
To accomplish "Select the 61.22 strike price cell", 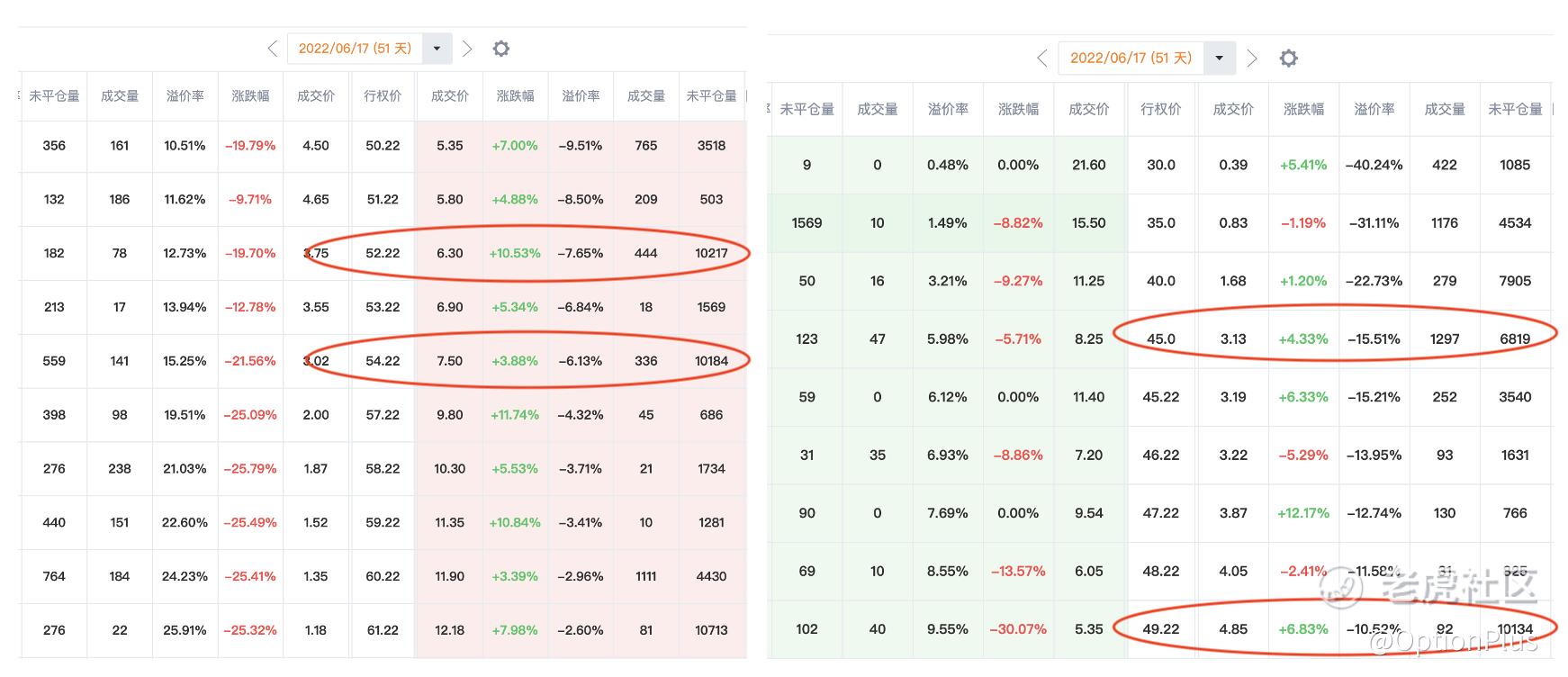I will tap(383, 630).
